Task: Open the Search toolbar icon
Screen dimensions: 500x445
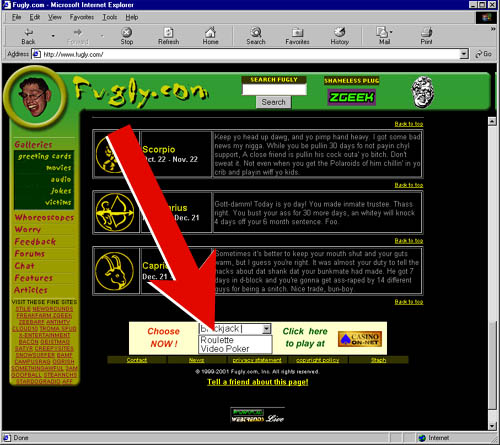Action: coord(256,32)
